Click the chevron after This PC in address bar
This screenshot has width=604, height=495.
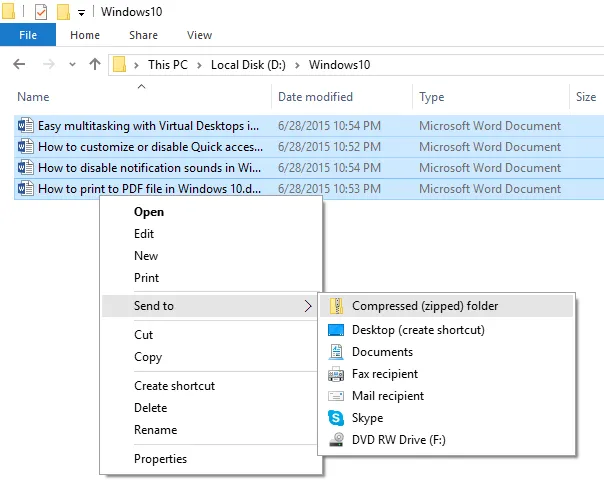coord(201,65)
